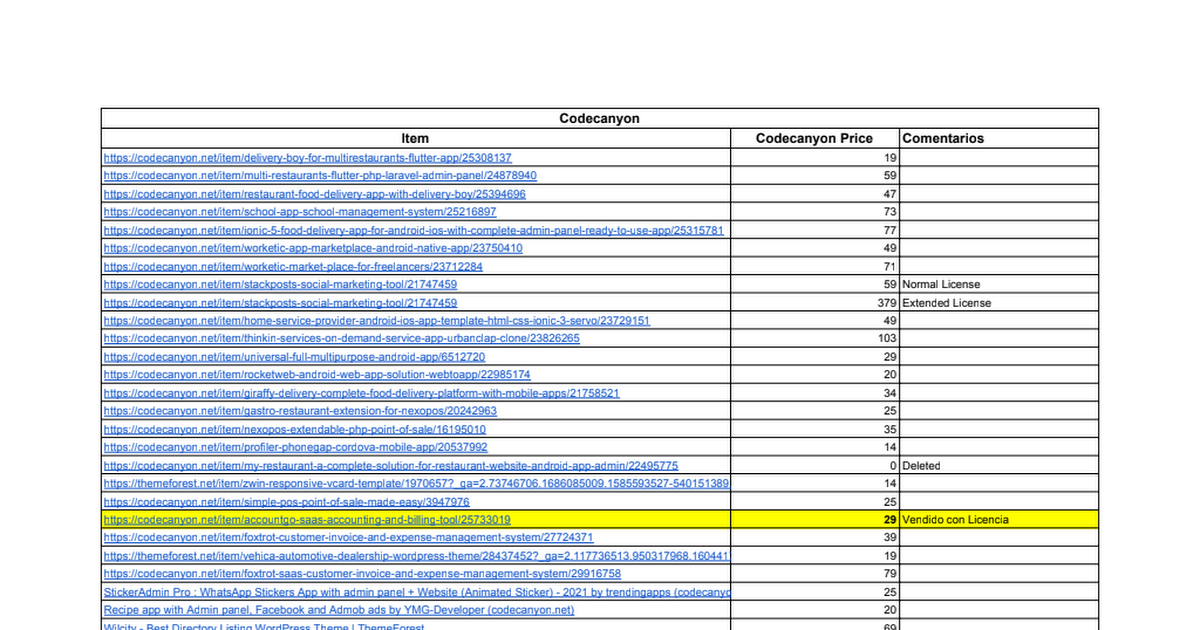This screenshot has width=1200, height=630.
Task: Select the Comentarios column header
Action: pos(999,138)
